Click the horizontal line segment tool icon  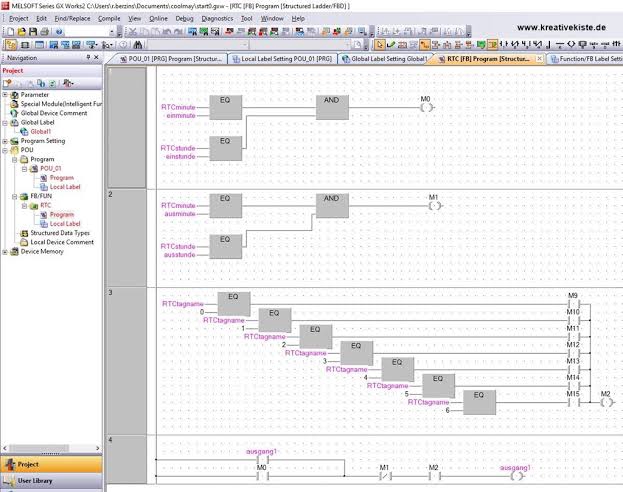coord(559,45)
